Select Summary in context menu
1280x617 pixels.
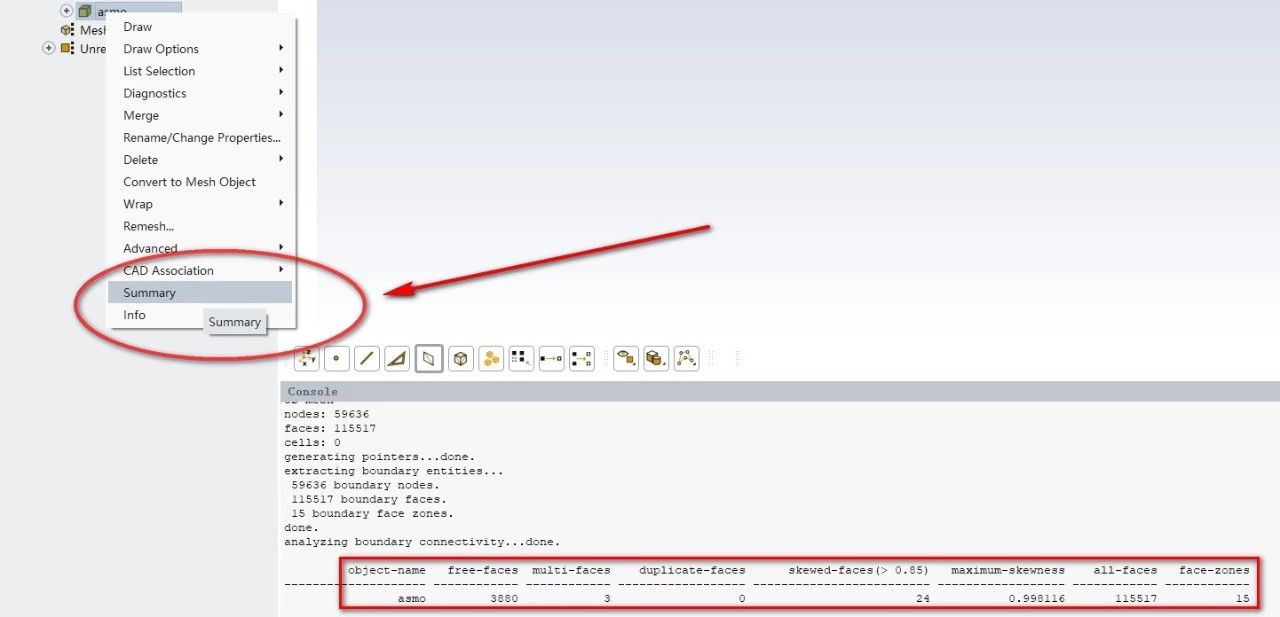(x=200, y=292)
